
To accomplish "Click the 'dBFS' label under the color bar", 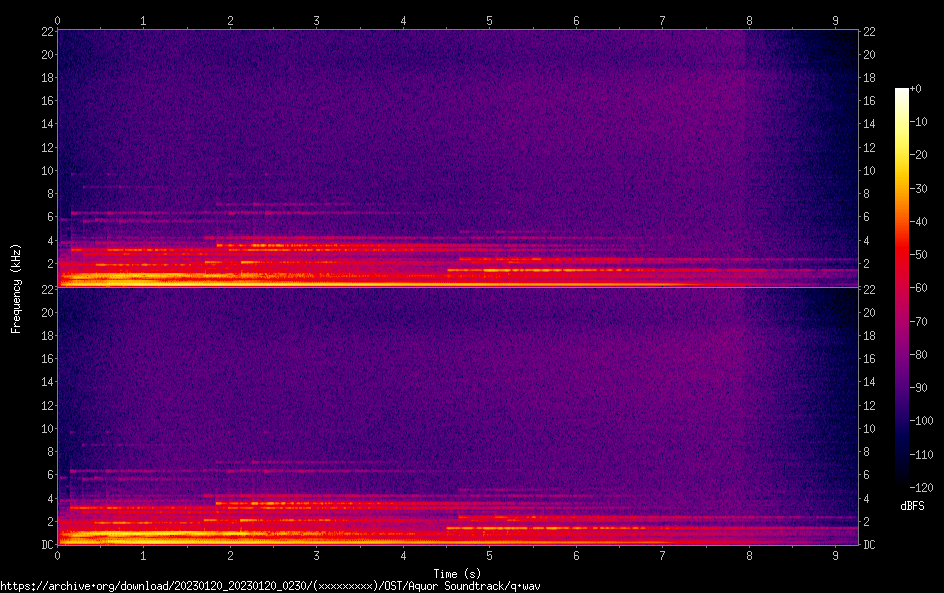I will coord(911,506).
